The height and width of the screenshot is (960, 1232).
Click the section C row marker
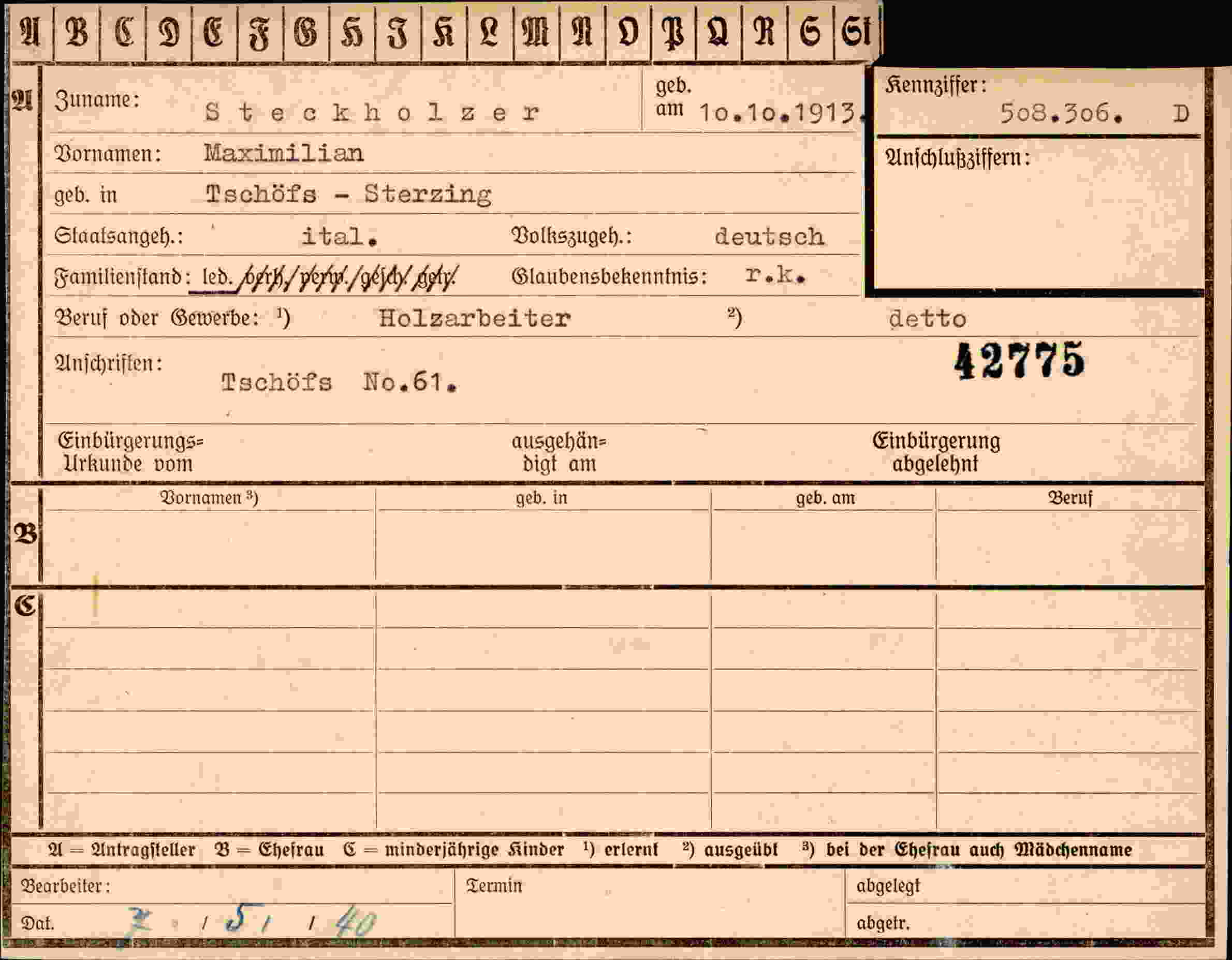coord(25,606)
